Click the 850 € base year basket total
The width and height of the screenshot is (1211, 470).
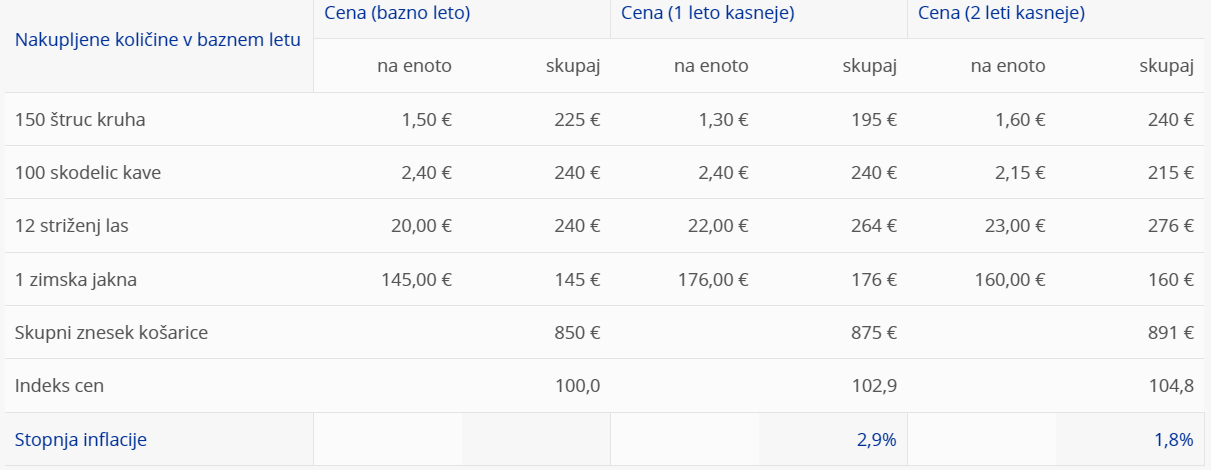point(577,333)
